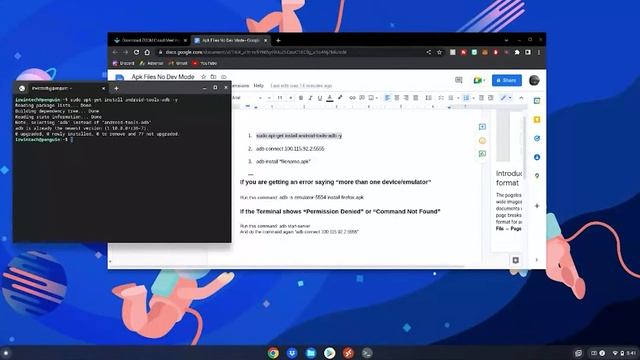Viewport: 640px width, 360px height.
Task: Open Google Maps in the side panel
Action: click(537, 176)
